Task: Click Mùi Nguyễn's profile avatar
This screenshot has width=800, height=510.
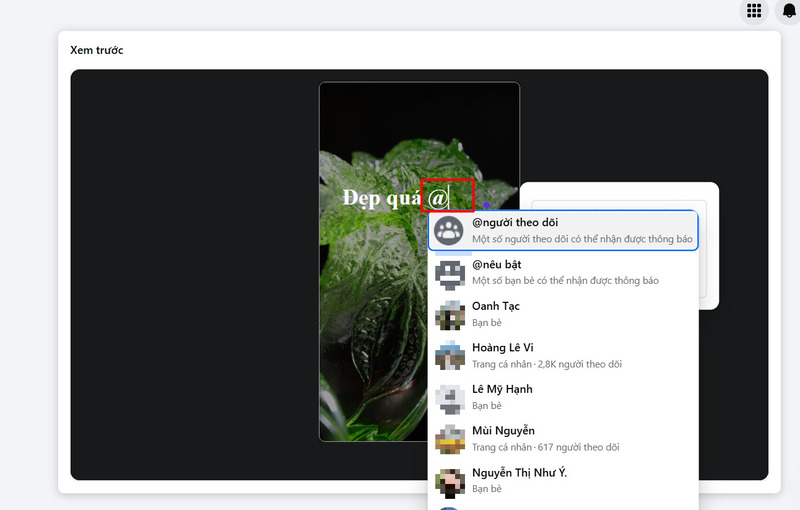Action: tap(450, 439)
